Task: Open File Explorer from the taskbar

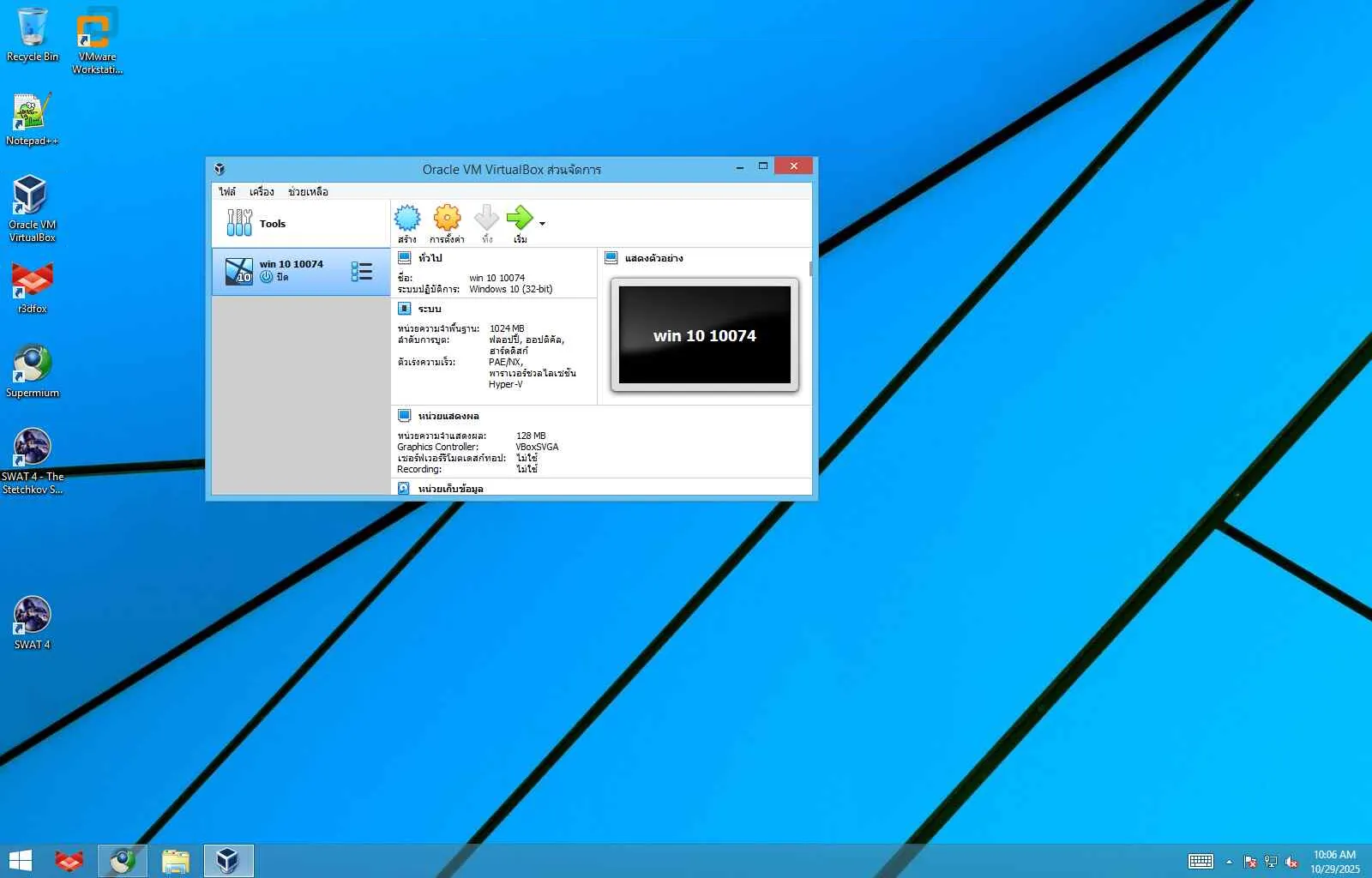Action: tap(176, 861)
